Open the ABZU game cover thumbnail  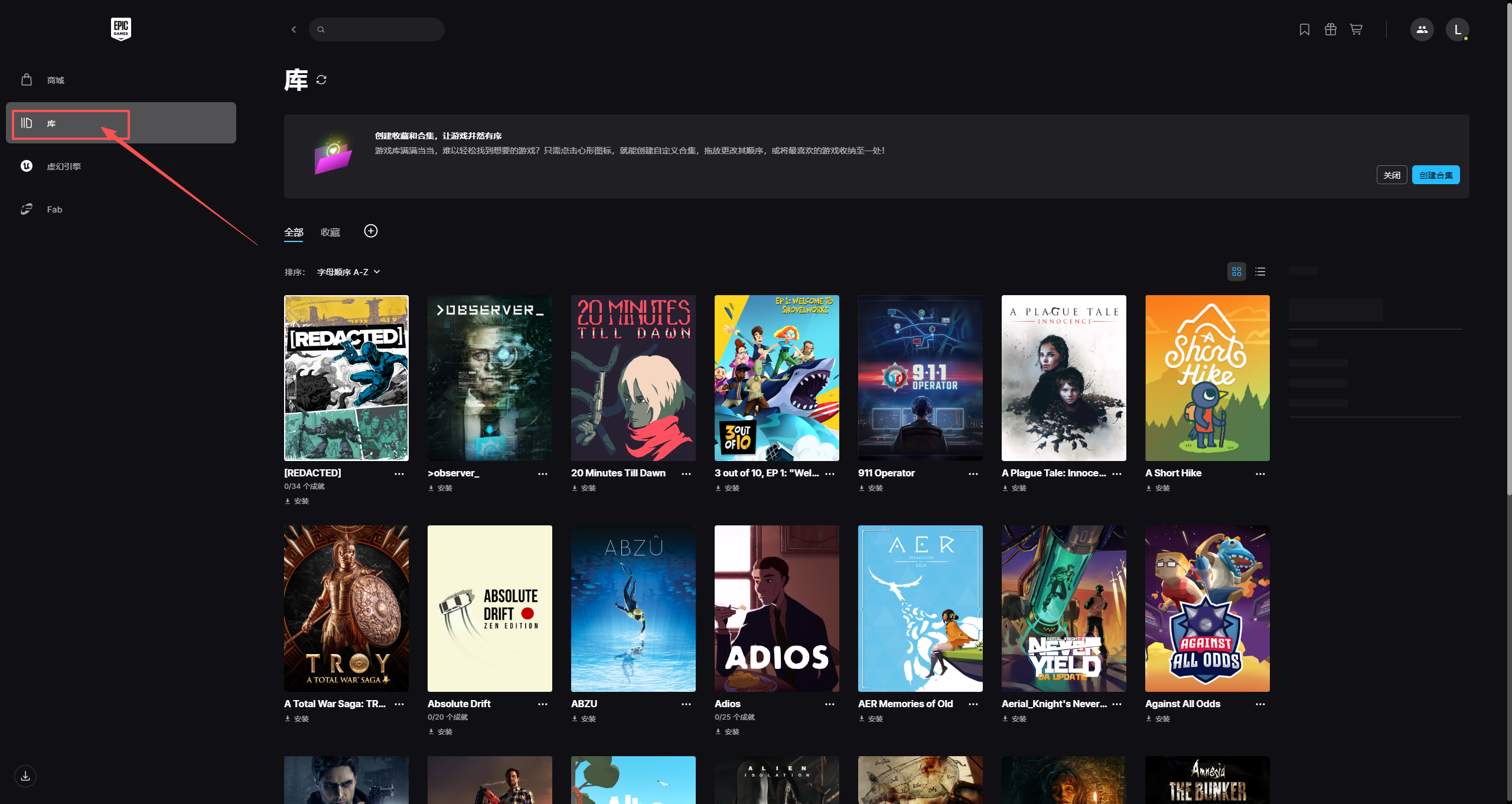(x=633, y=608)
